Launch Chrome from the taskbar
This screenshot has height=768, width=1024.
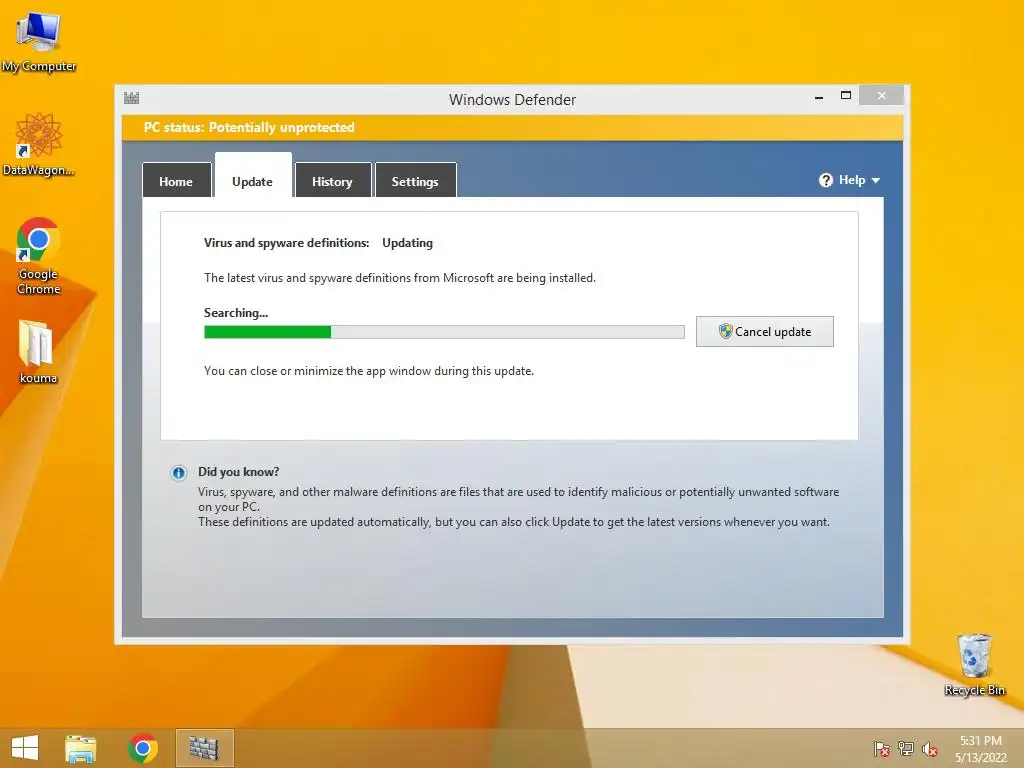point(142,748)
